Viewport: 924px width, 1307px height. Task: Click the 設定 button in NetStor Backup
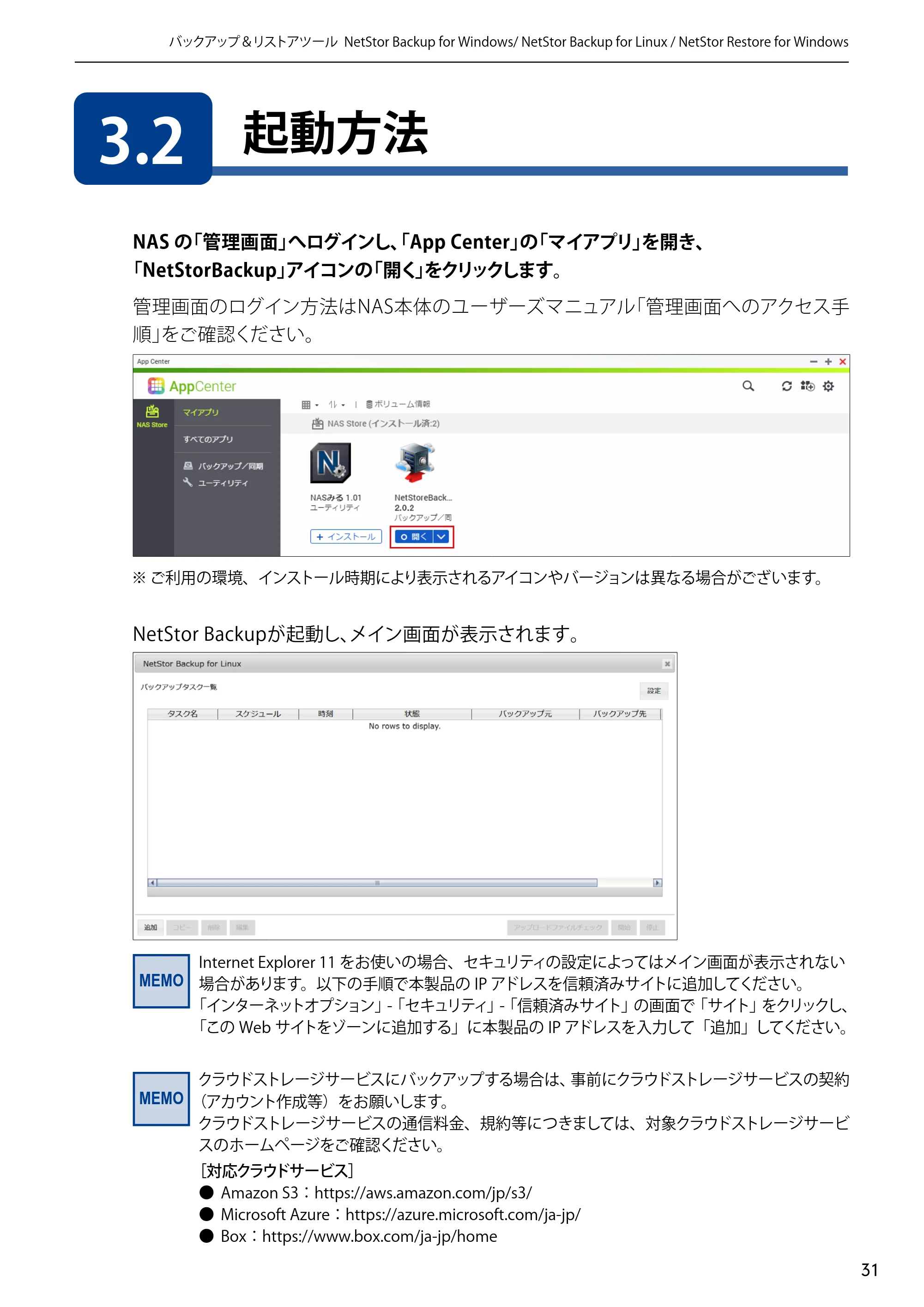pyautogui.click(x=654, y=691)
